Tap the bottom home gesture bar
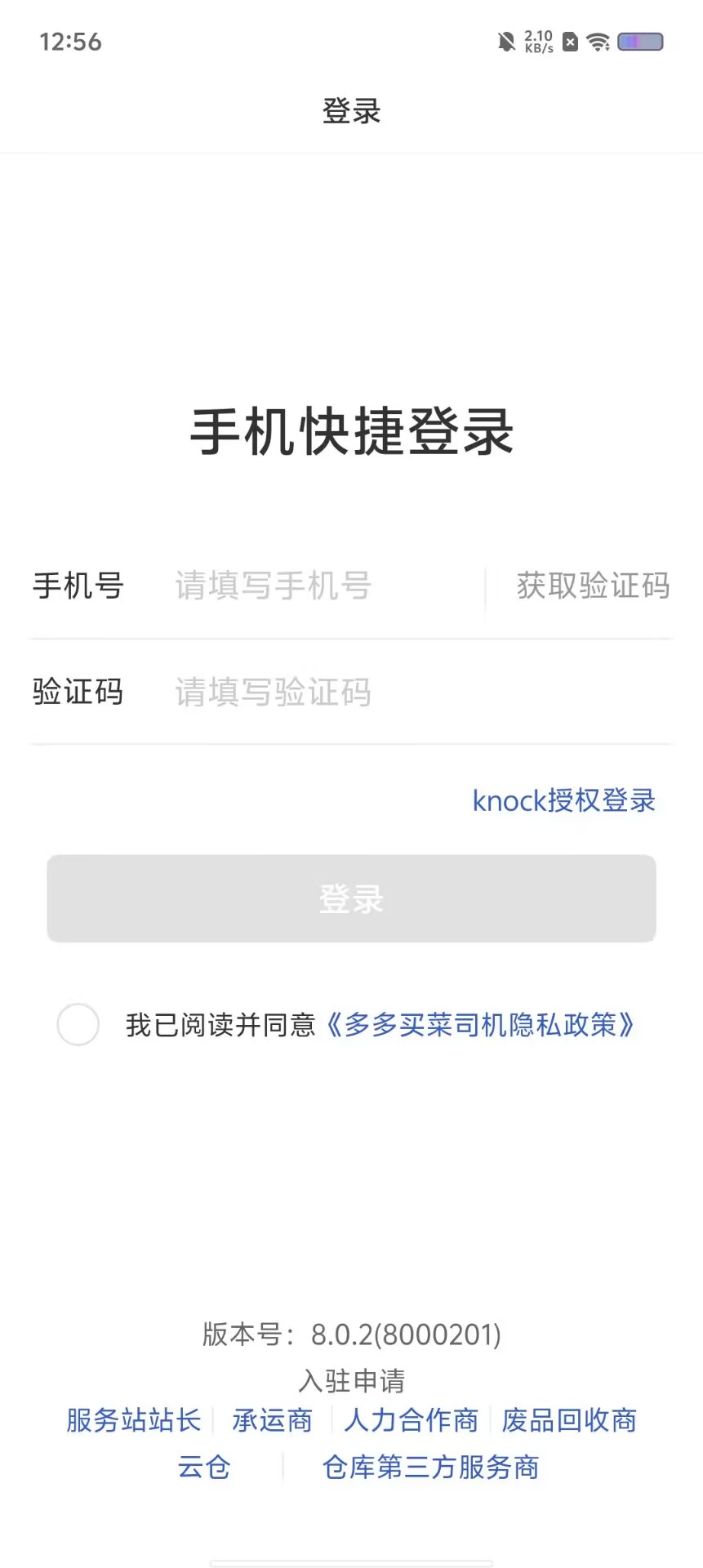 (351, 1563)
